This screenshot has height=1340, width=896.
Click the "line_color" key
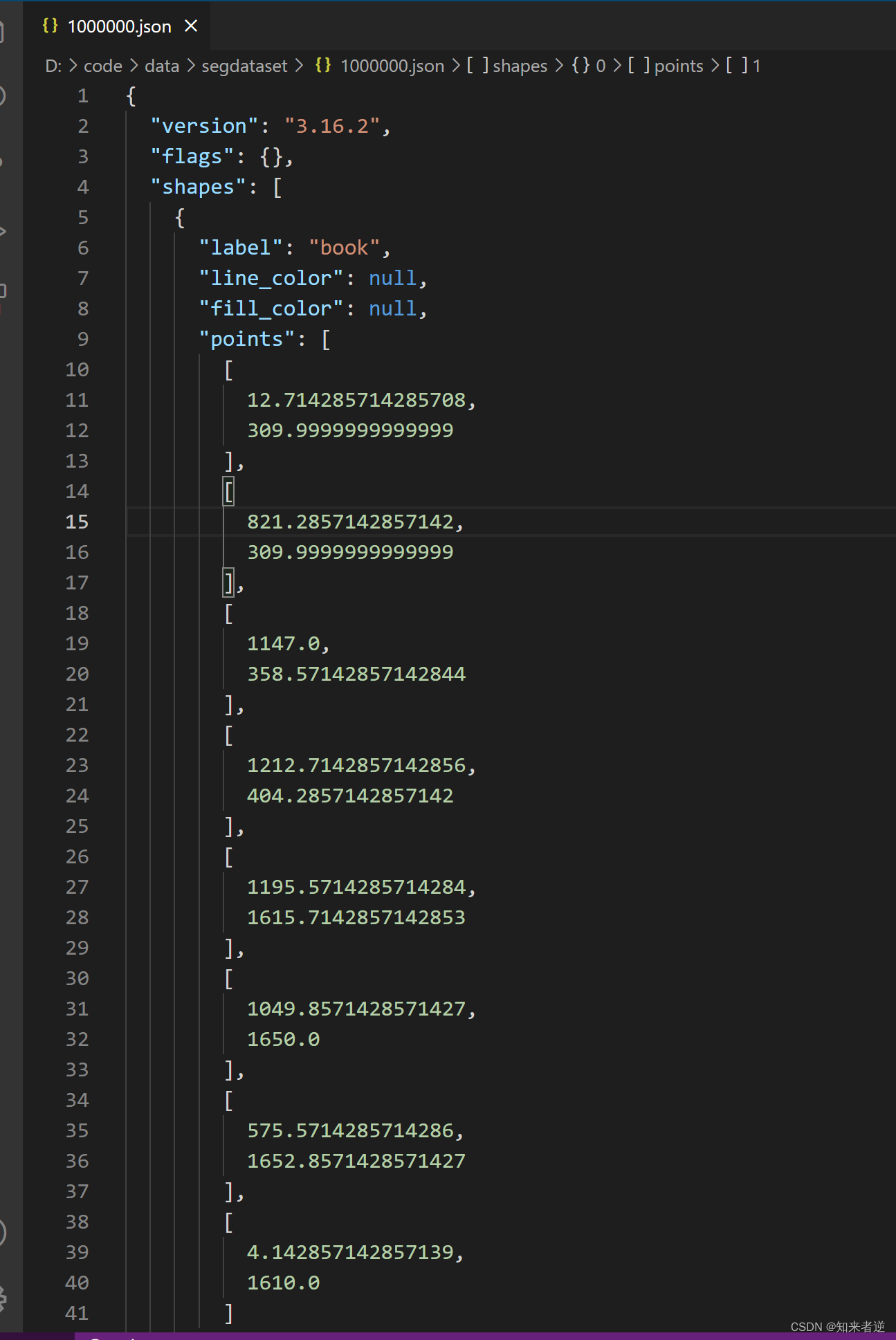pos(271,278)
